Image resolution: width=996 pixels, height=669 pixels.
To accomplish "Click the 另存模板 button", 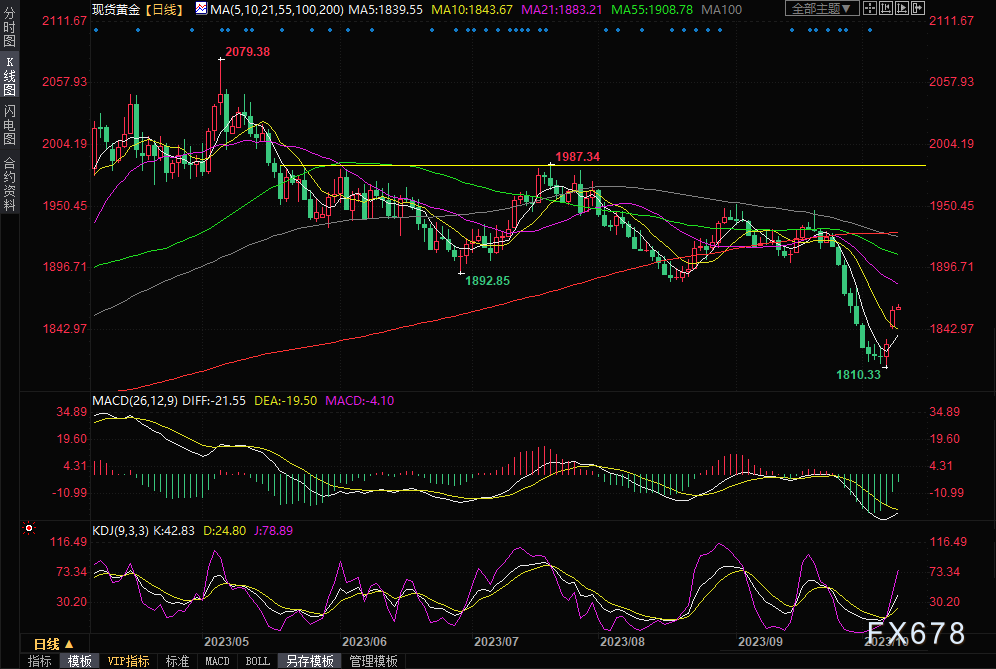I will point(310,661).
